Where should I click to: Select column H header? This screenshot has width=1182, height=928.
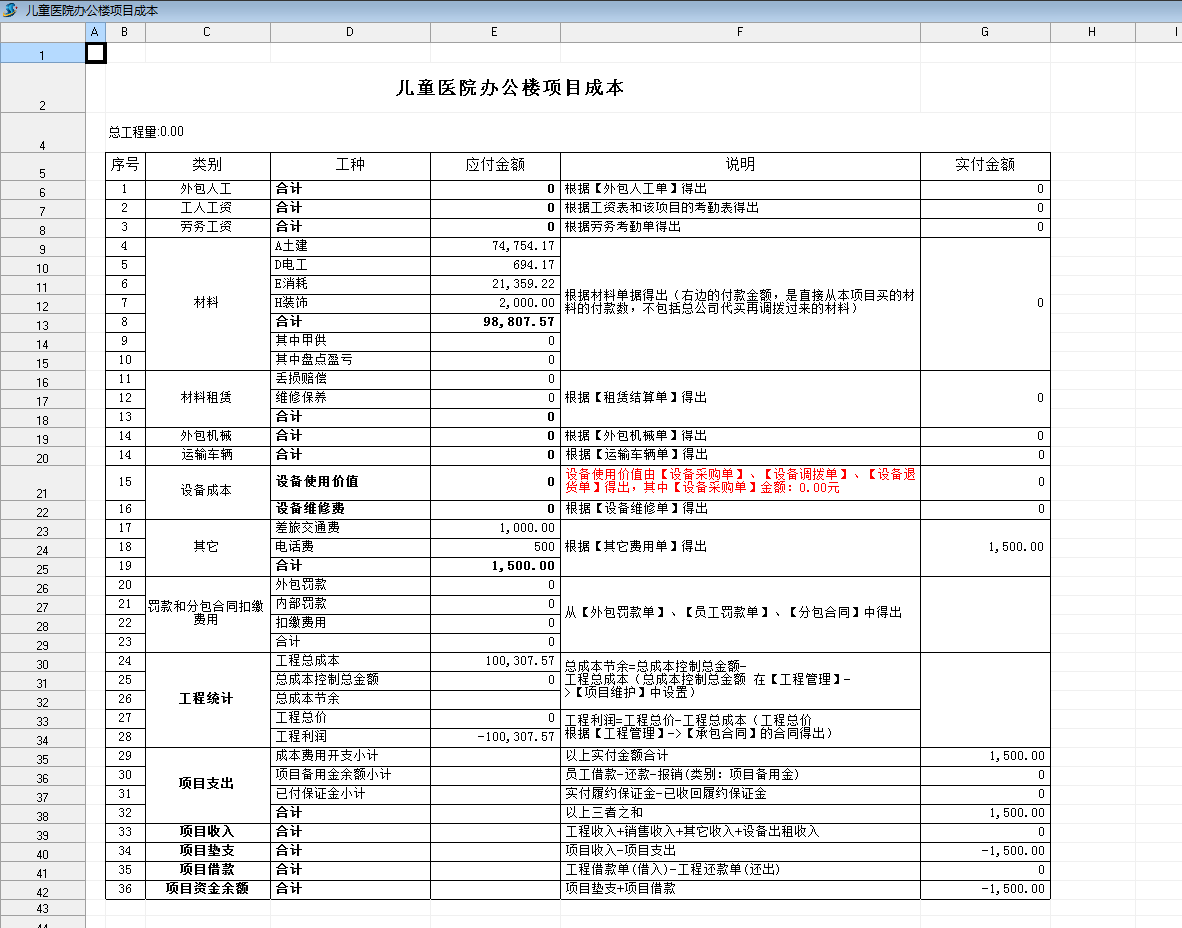point(1092,32)
